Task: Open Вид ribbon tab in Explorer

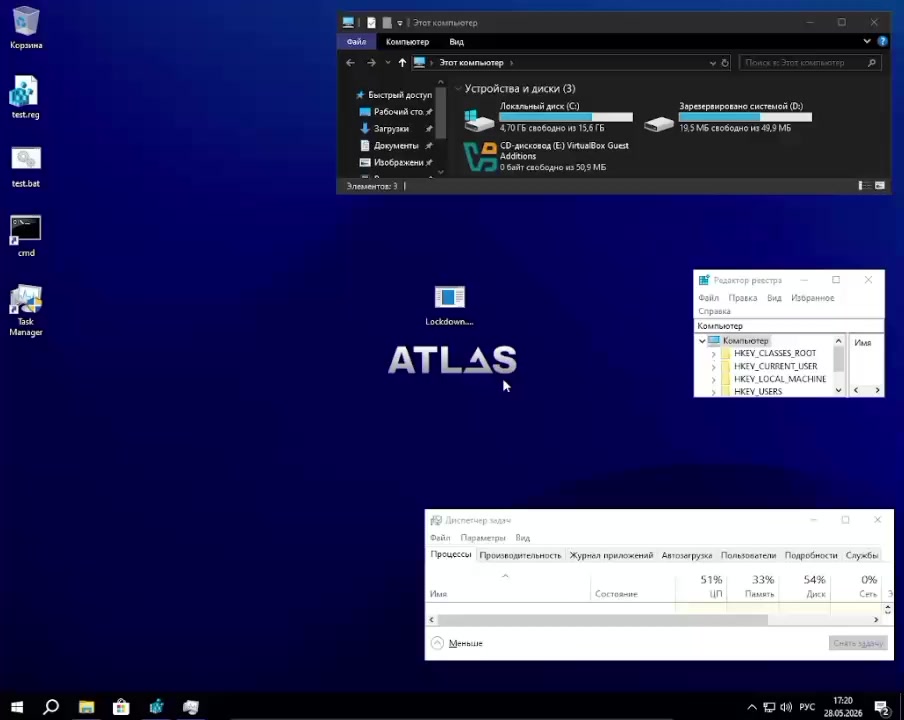Action: [x=456, y=42]
